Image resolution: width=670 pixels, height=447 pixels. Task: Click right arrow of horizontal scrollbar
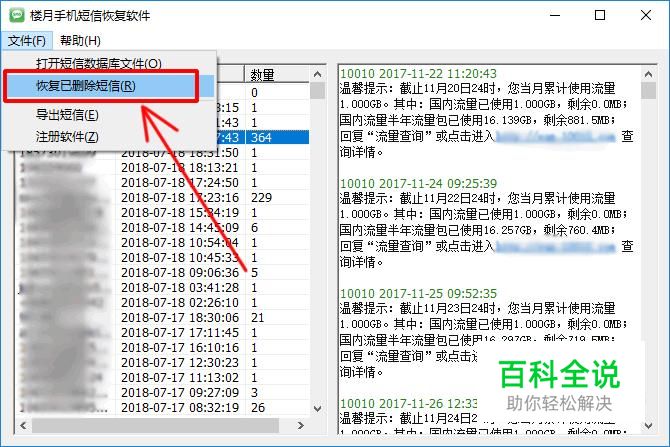(301, 426)
